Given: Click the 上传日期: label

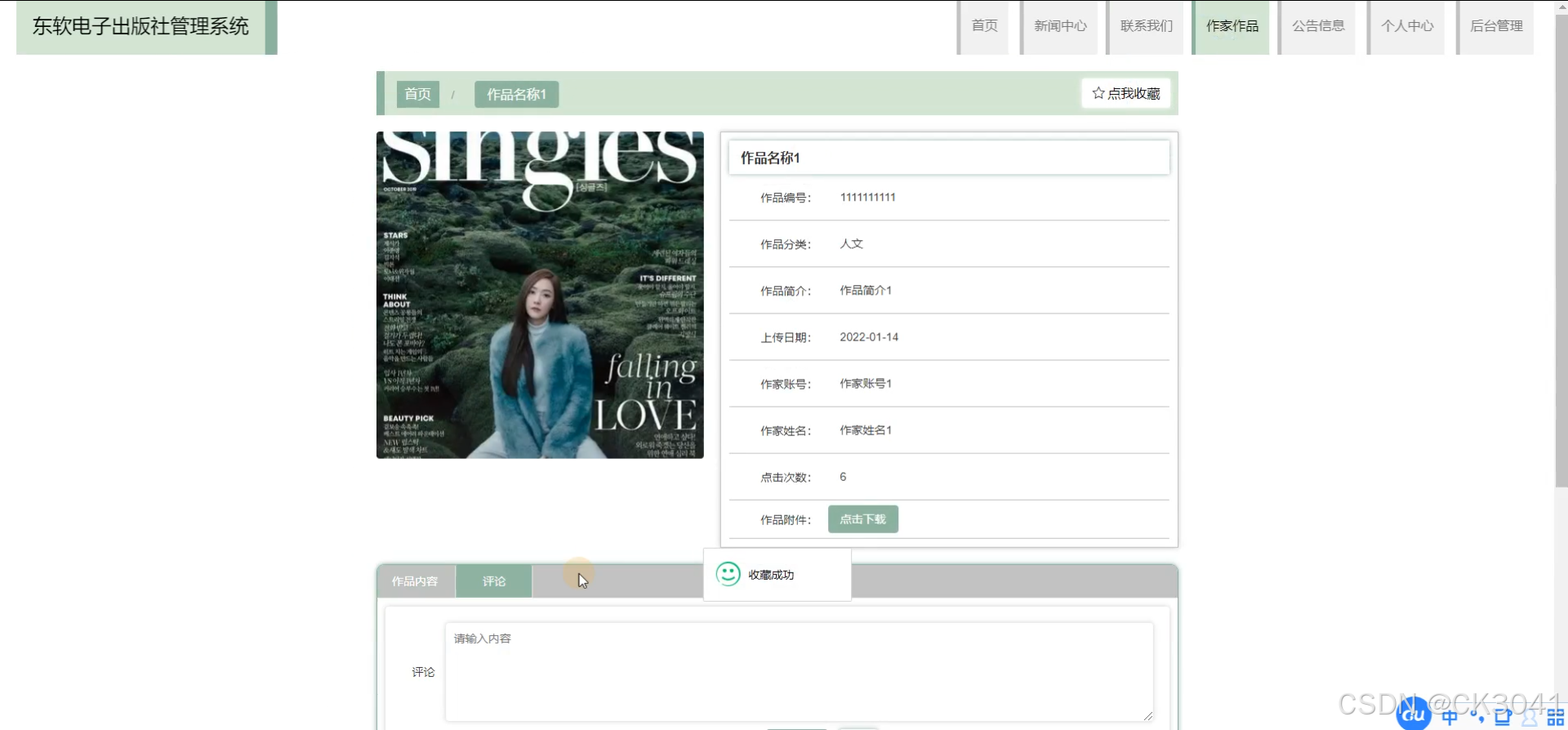Looking at the screenshot, I should click(x=786, y=338).
